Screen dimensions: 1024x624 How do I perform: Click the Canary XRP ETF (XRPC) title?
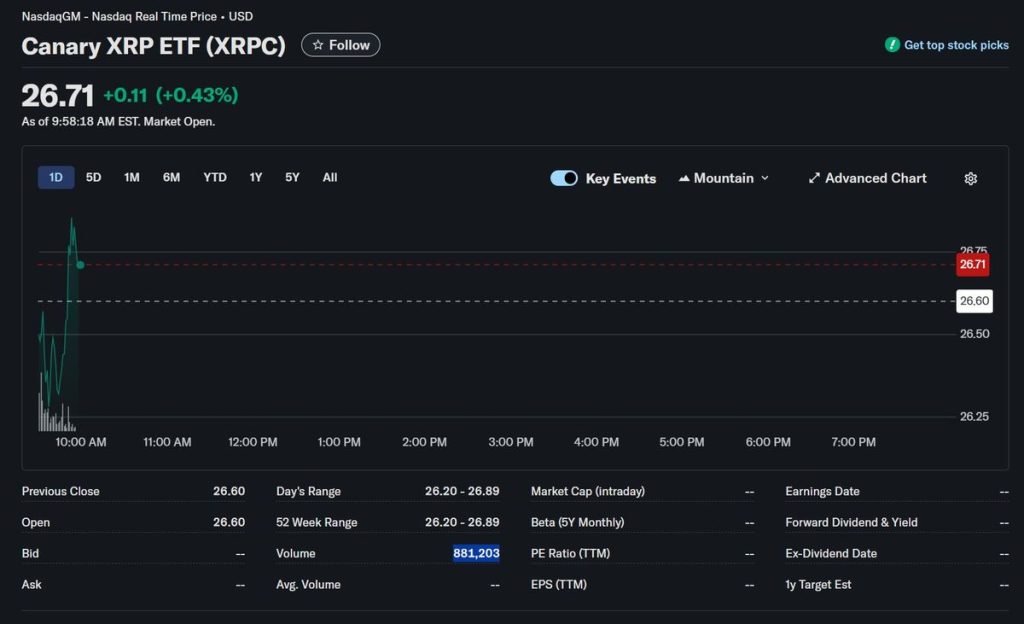click(153, 46)
